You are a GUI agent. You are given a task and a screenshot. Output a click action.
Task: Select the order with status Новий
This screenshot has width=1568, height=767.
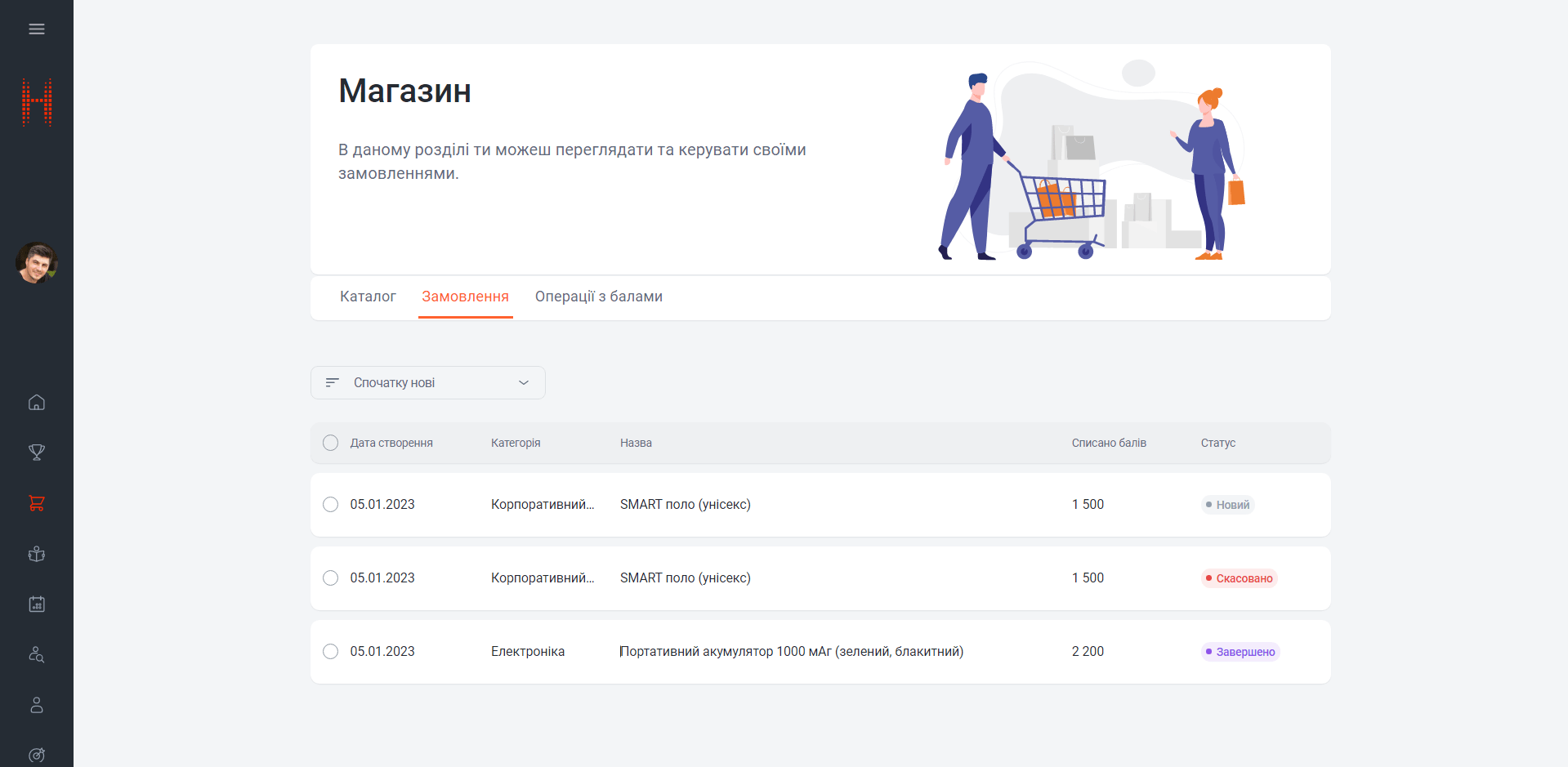pos(330,505)
